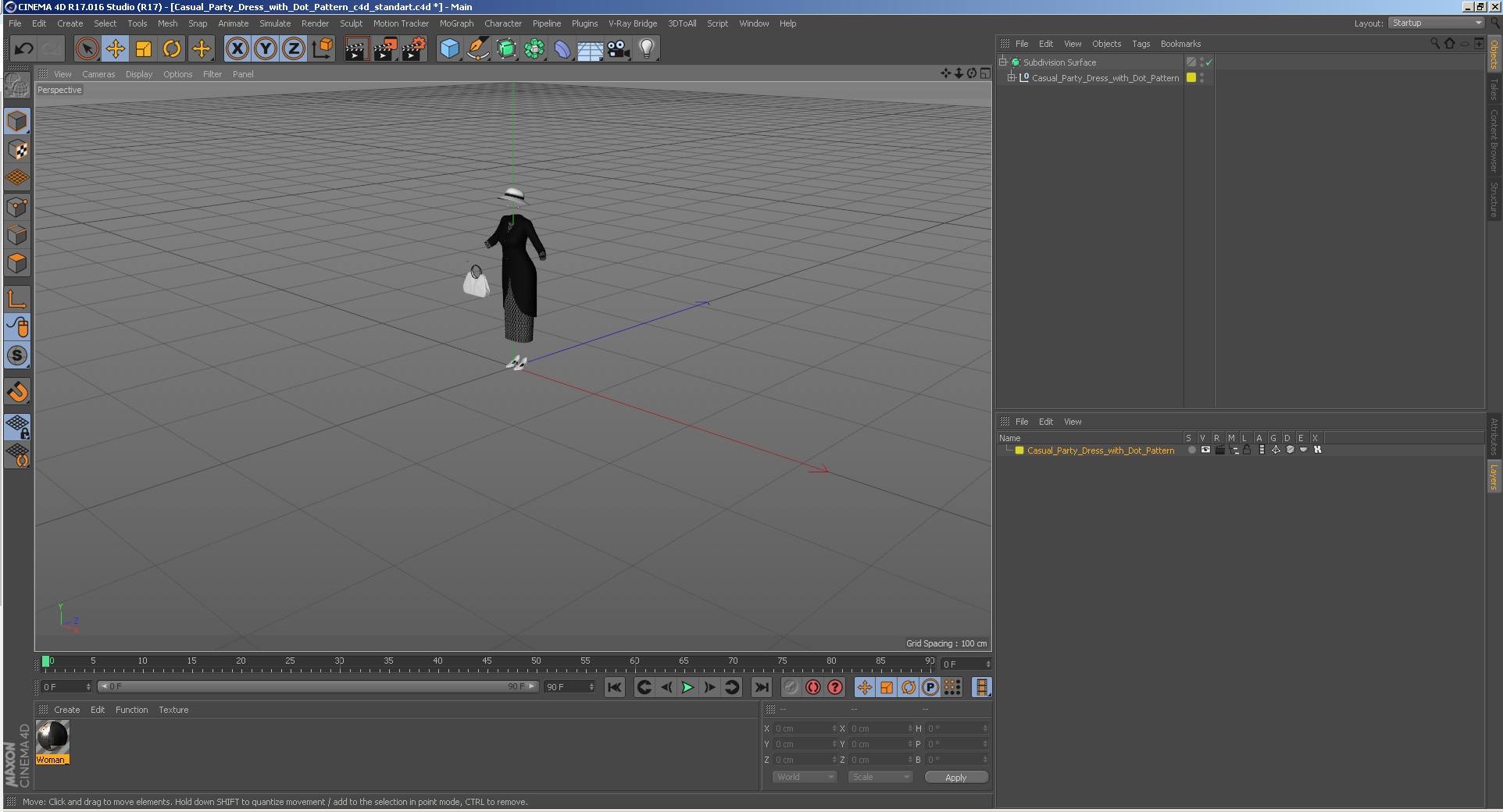This screenshot has width=1503, height=812.
Task: Click the preview range slider bar
Action: click(x=318, y=687)
